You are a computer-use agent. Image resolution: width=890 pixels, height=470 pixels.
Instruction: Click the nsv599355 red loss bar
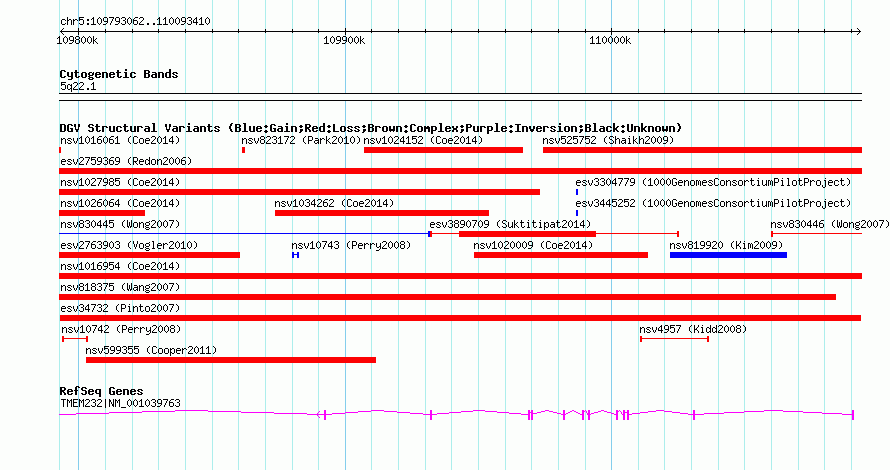pos(230,360)
